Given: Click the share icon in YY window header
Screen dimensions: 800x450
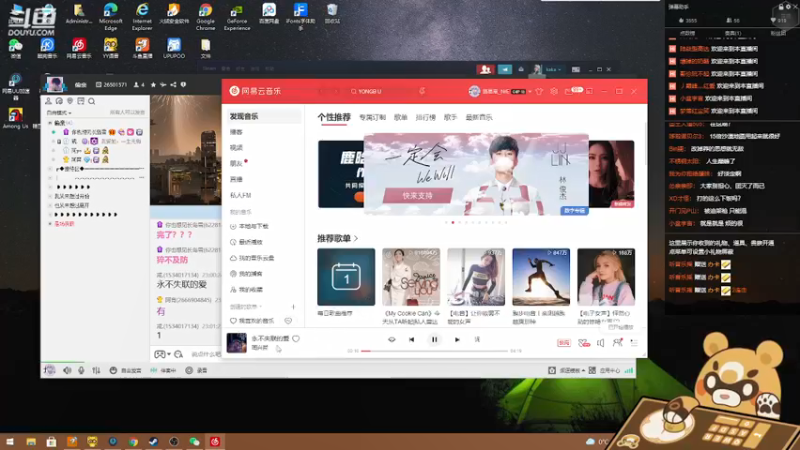Looking at the screenshot, I should [173, 85].
